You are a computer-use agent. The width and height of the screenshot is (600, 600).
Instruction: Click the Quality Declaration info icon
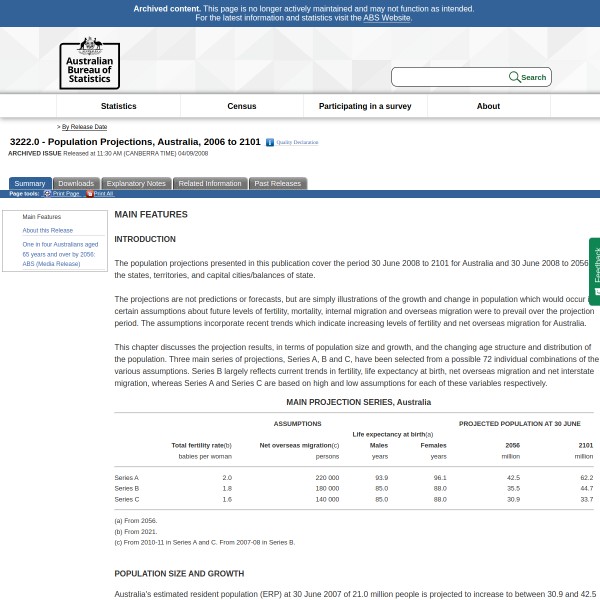pos(270,143)
